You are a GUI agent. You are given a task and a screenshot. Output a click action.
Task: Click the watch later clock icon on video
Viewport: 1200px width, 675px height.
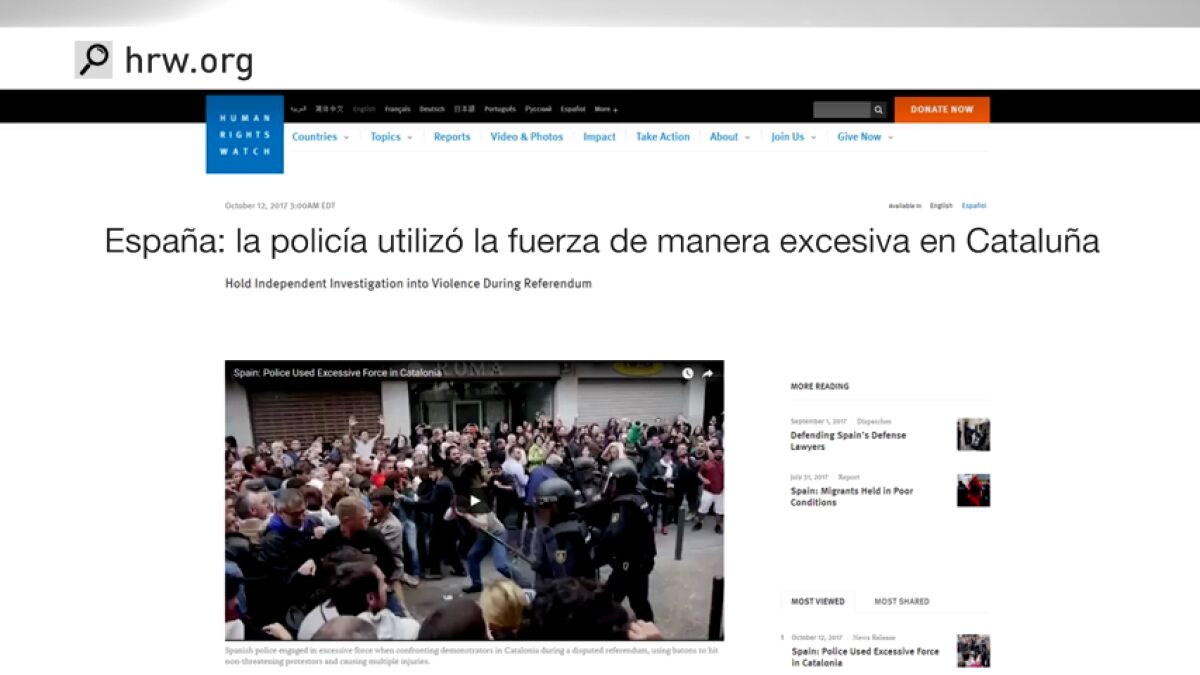click(x=687, y=374)
